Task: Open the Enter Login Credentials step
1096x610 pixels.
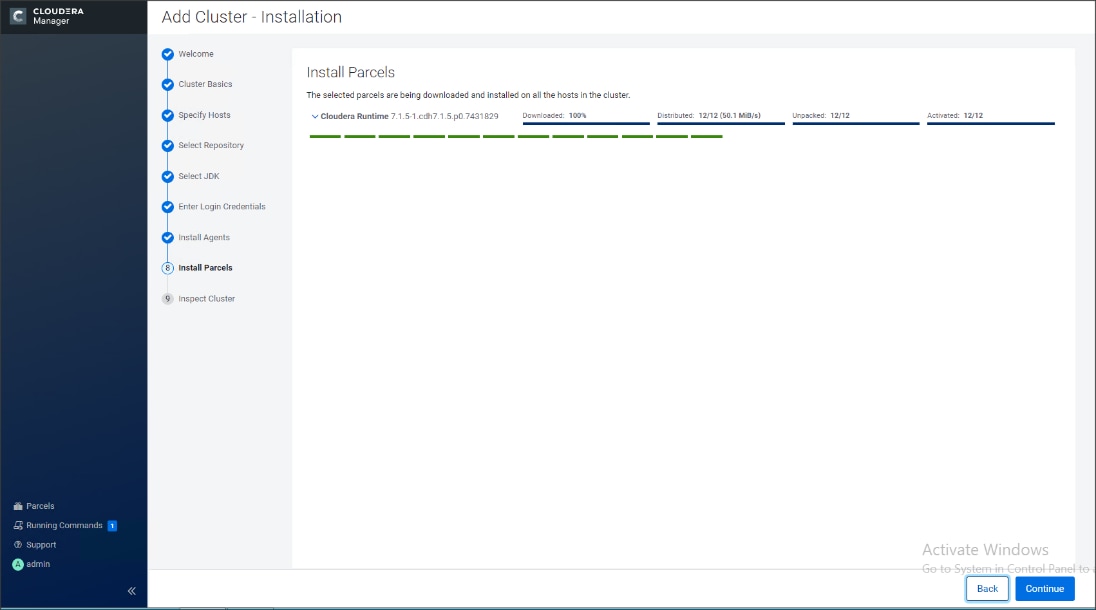Action: point(167,206)
